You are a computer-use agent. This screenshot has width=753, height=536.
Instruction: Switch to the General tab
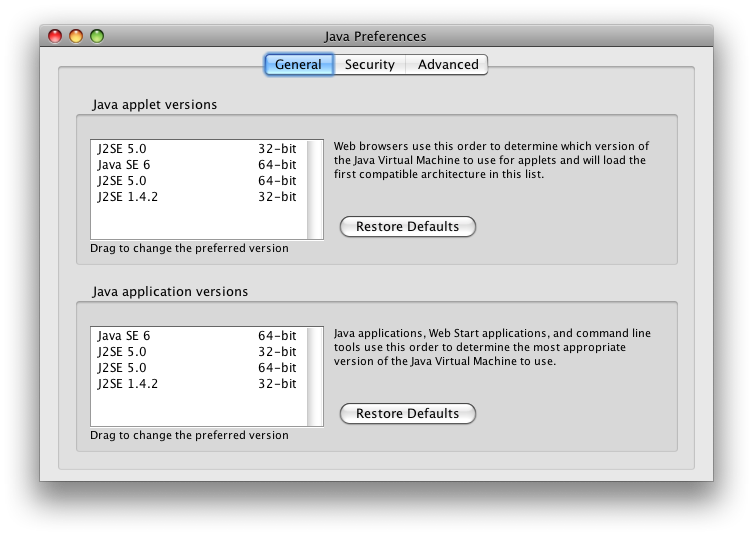[299, 64]
